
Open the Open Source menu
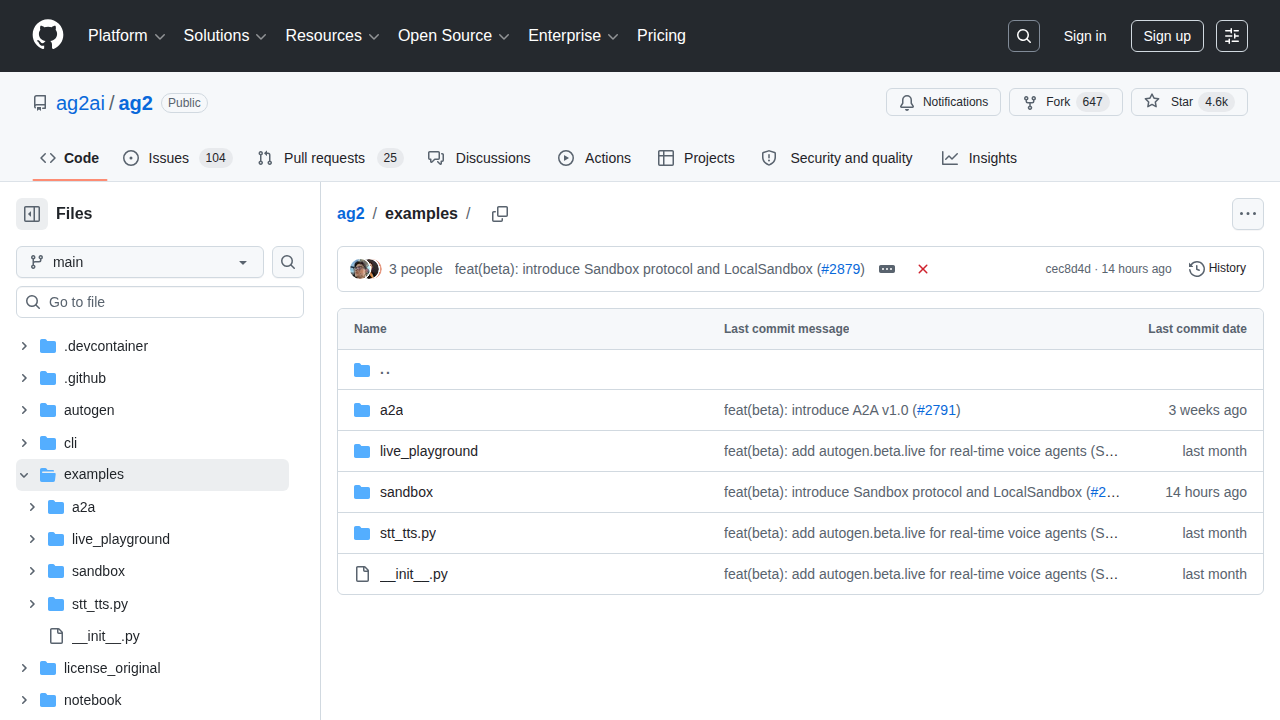click(x=454, y=36)
